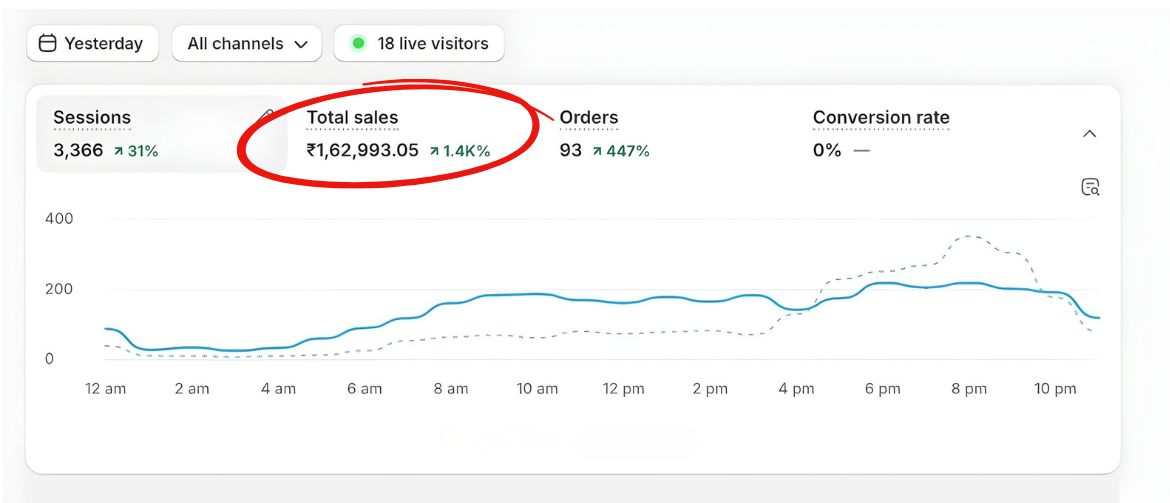
Task: Select the Sessions metric card
Action: [92, 118]
